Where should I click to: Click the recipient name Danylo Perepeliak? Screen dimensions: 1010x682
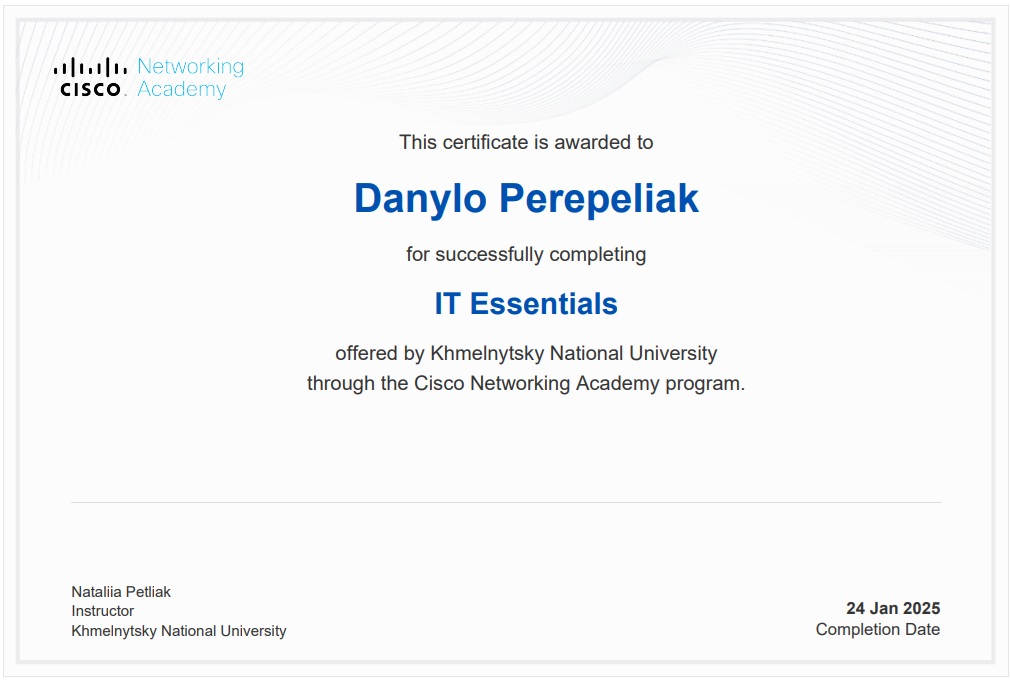click(526, 198)
